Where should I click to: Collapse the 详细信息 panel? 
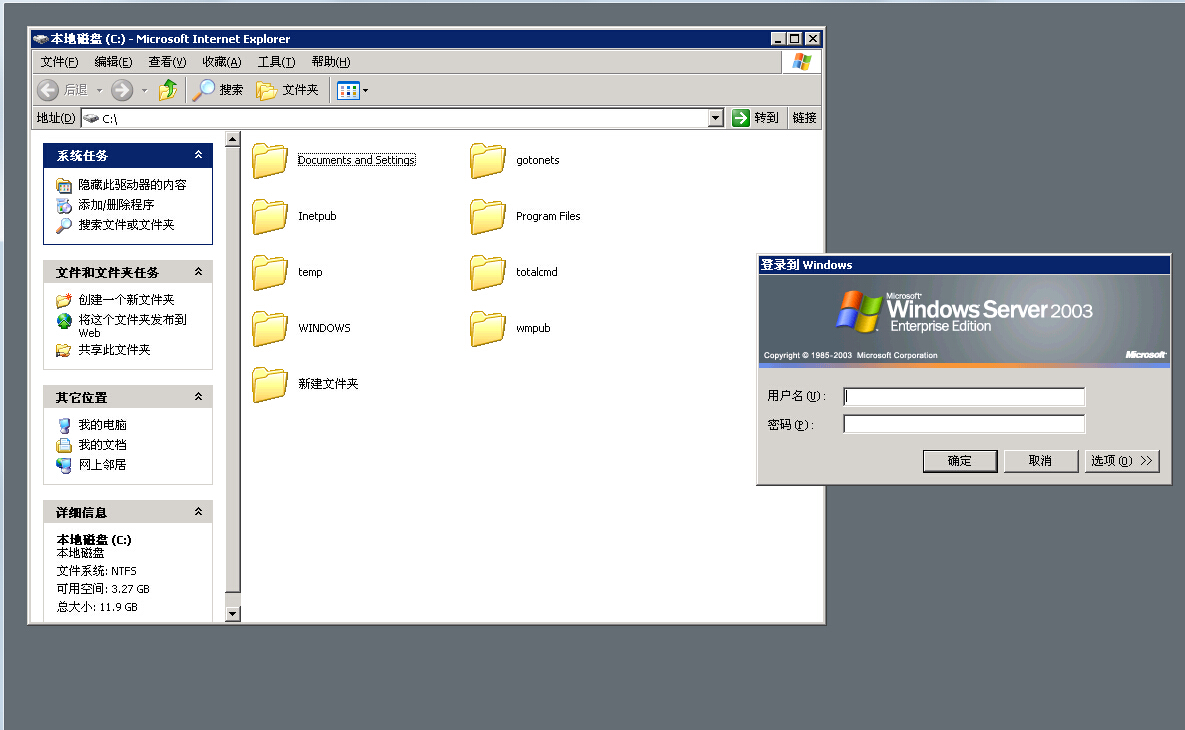coord(198,512)
